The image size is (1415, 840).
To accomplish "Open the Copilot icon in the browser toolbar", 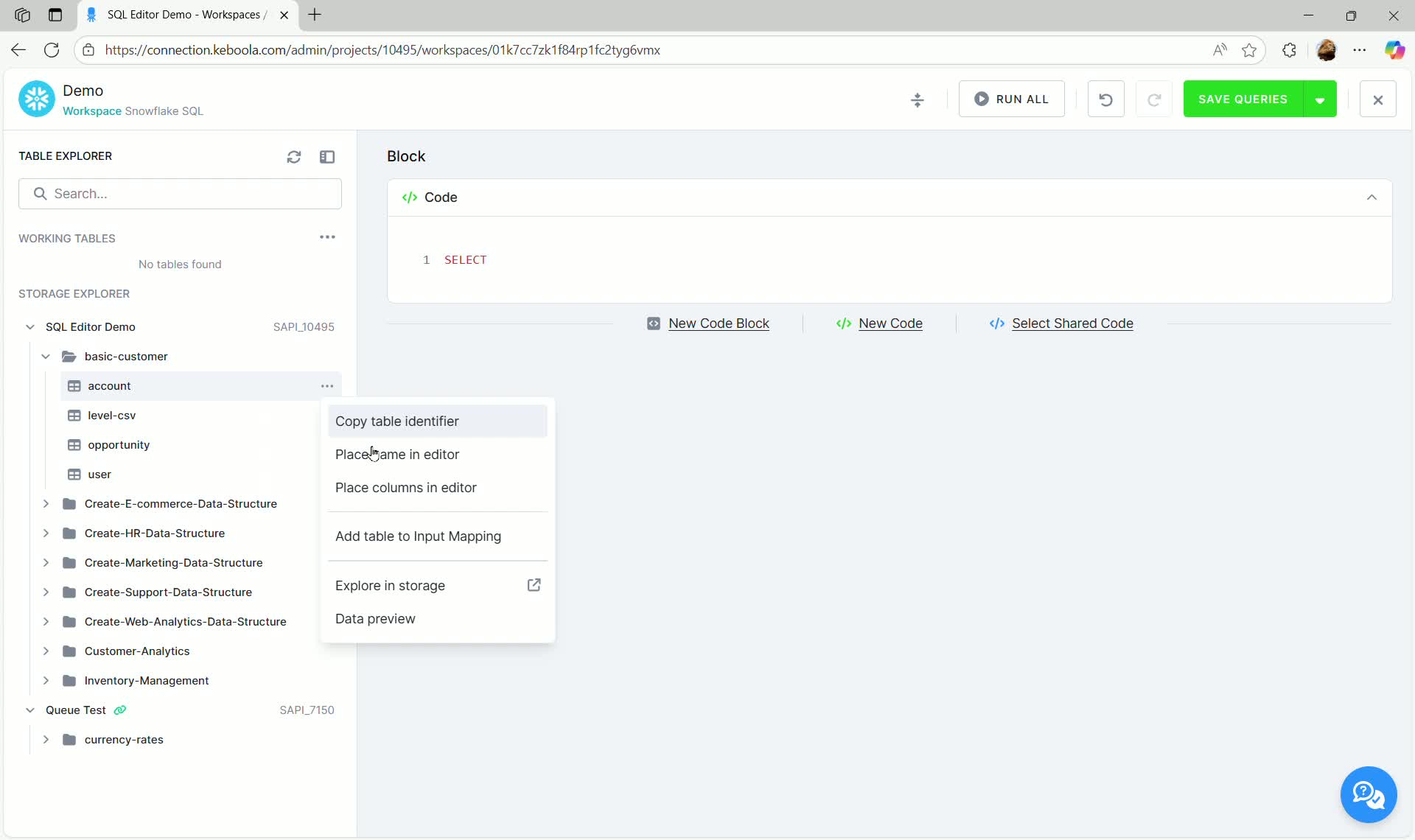I will 1395,49.
